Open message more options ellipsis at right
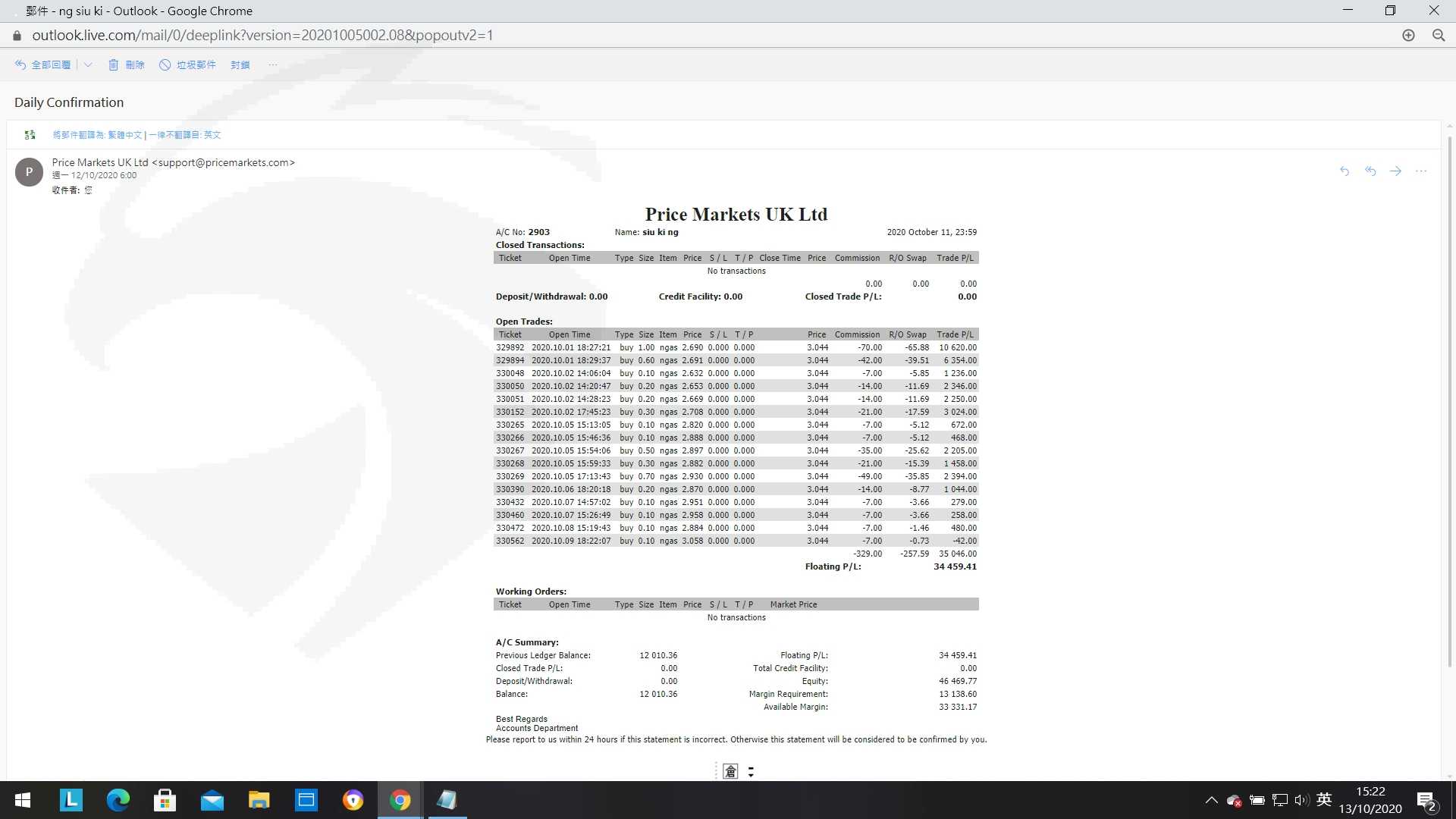 point(1421,171)
